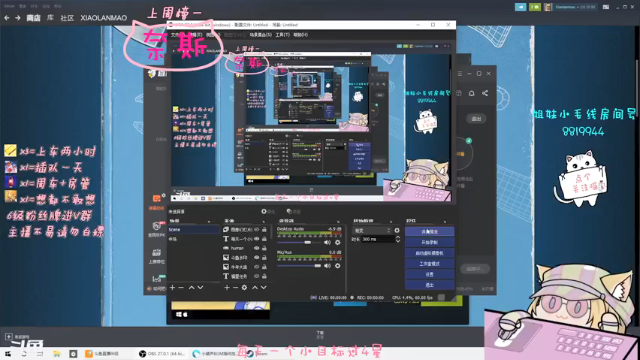This screenshot has width=640, height=360.
Task: Switch to Steam 库 tab
Action: 50,18
